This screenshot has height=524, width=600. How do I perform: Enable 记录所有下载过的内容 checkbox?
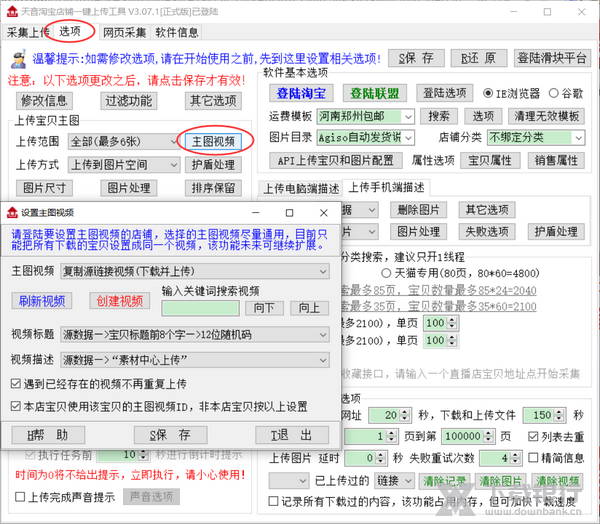274,501
